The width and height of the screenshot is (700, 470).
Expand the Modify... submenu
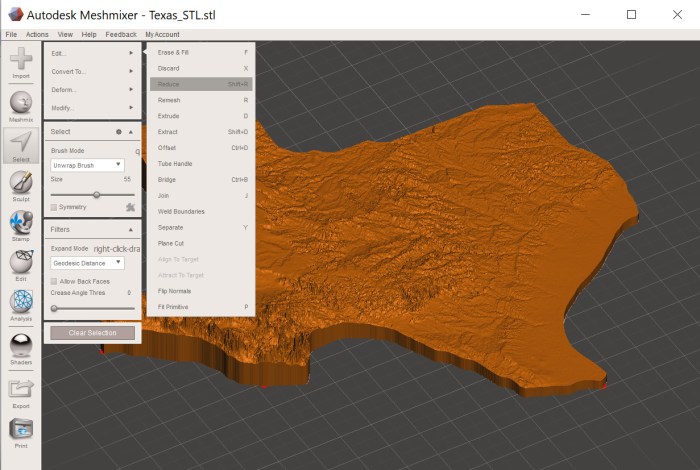point(92,108)
